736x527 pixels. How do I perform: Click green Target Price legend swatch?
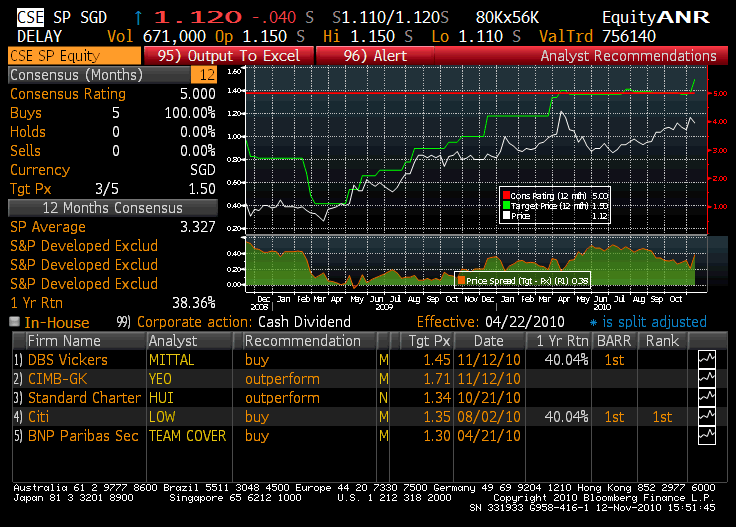tap(506, 205)
